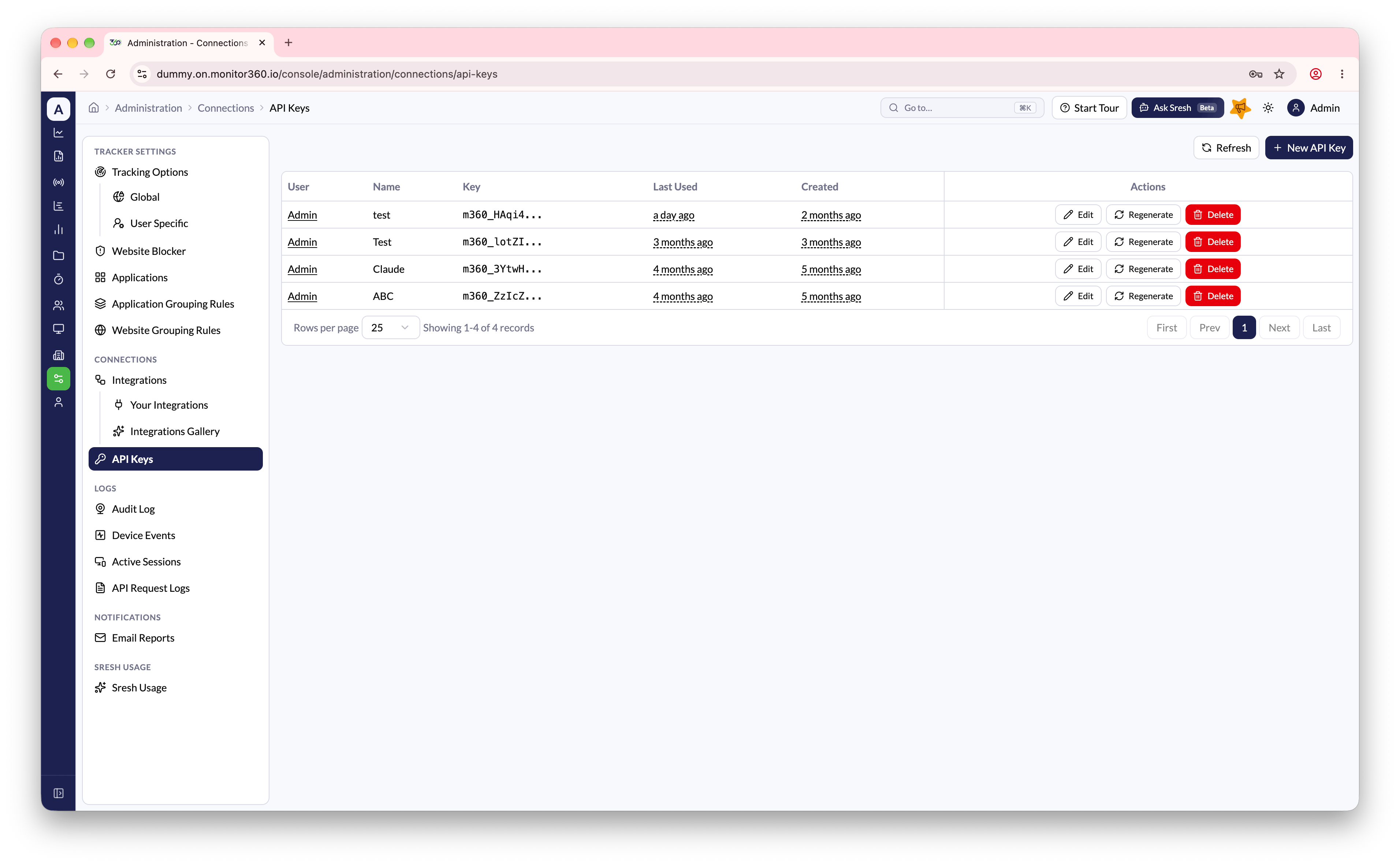Image resolution: width=1400 pixels, height=865 pixels.
Task: Select Global under Tracking Options
Action: tap(145, 197)
